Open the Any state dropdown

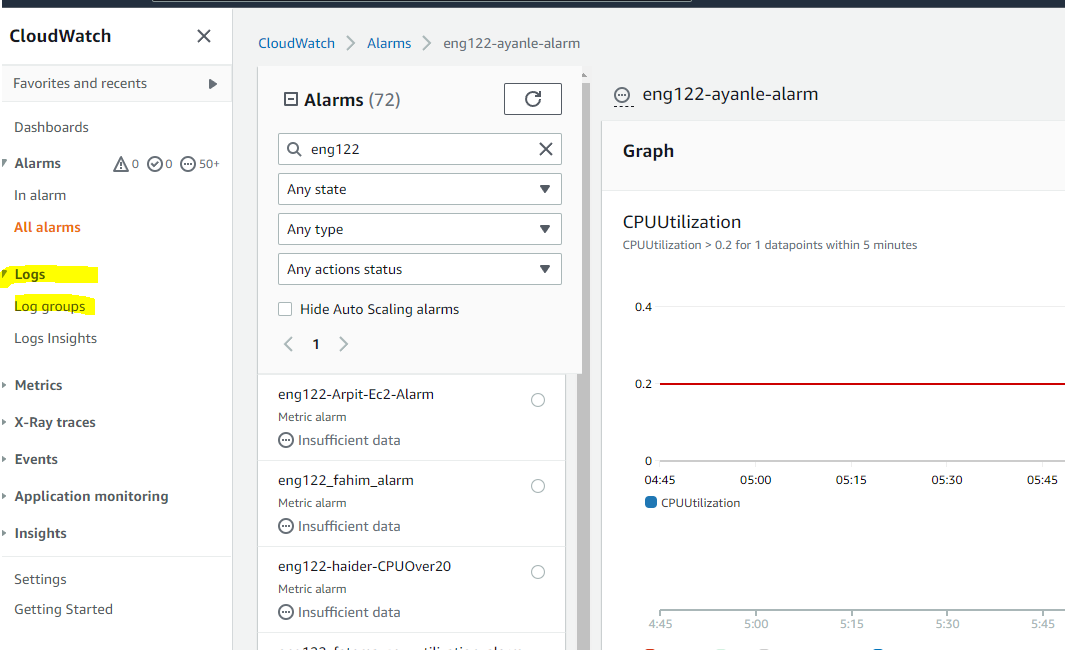pyautogui.click(x=419, y=189)
